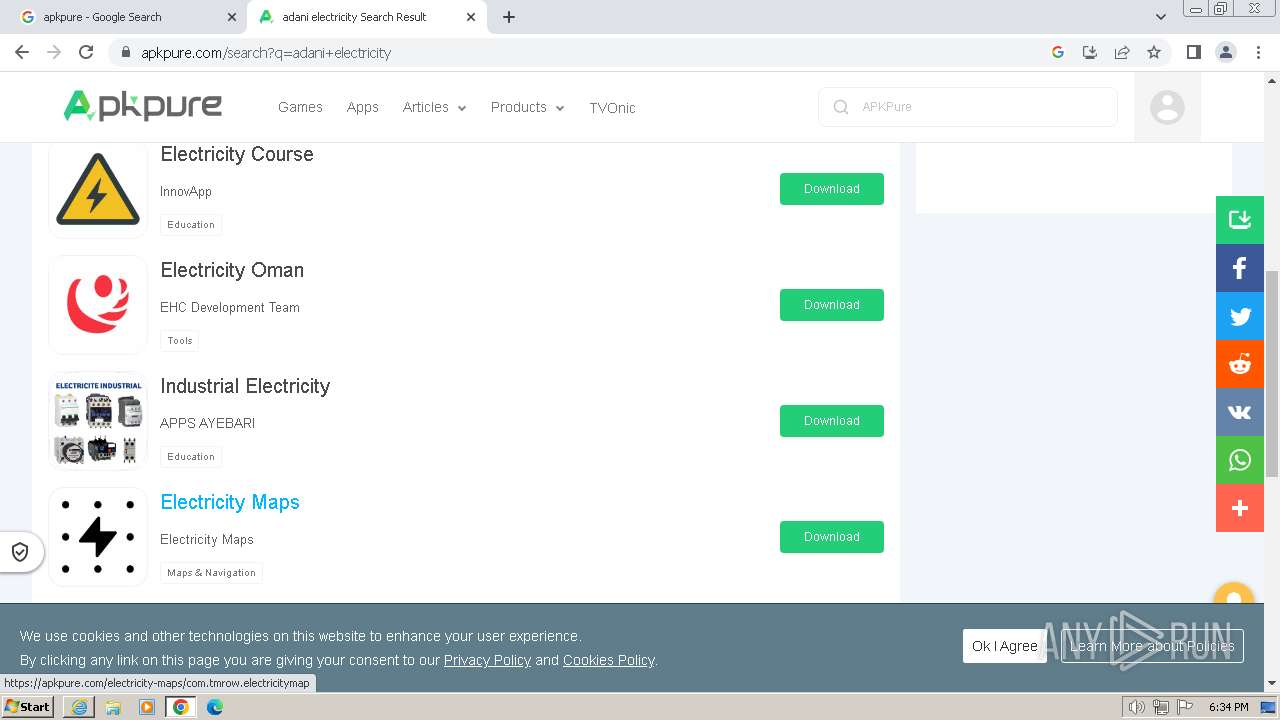Download Electricity Course
This screenshot has width=1280, height=720.
(832, 189)
